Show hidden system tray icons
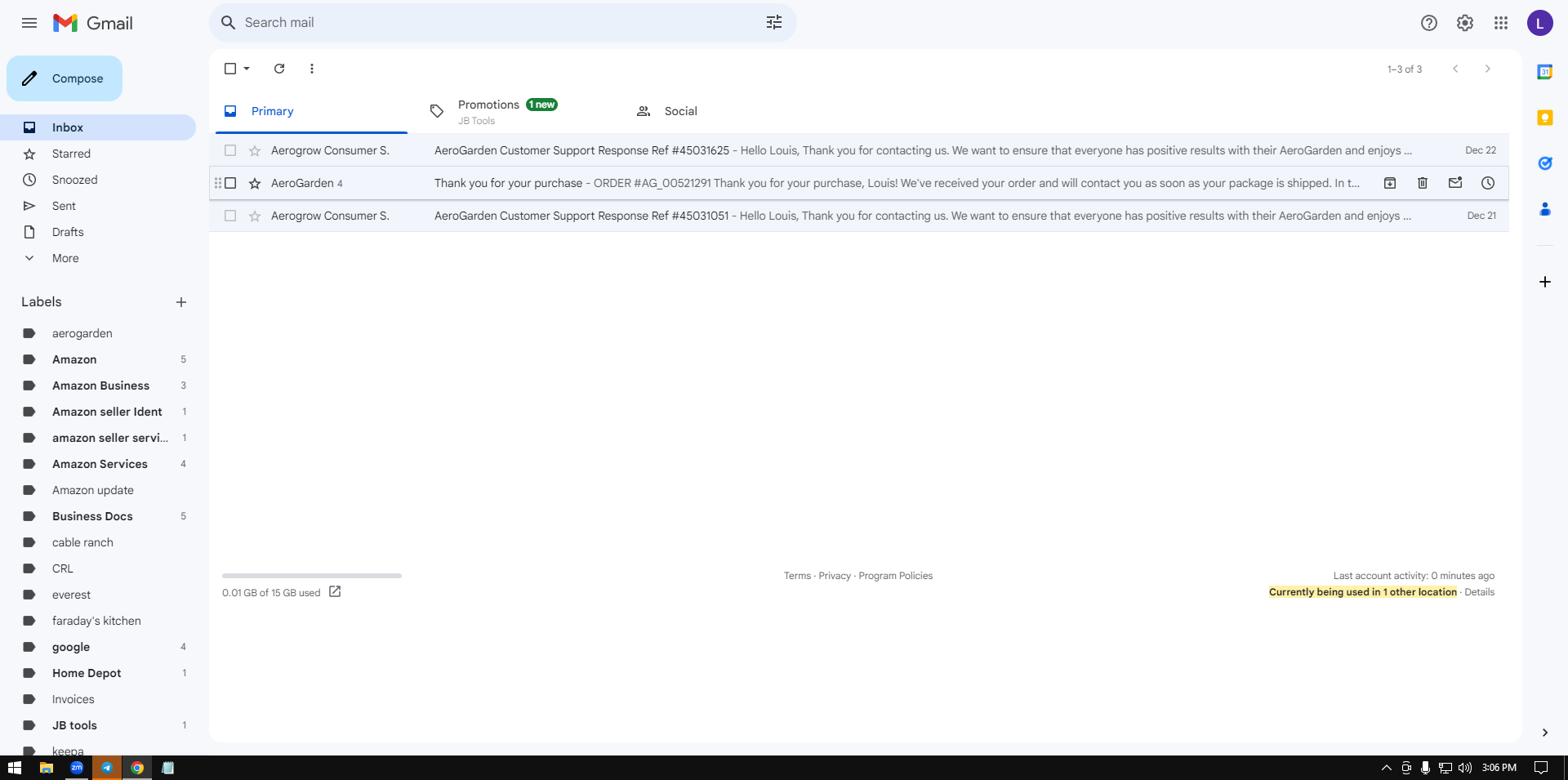The height and width of the screenshot is (780, 1568). coord(1386,768)
